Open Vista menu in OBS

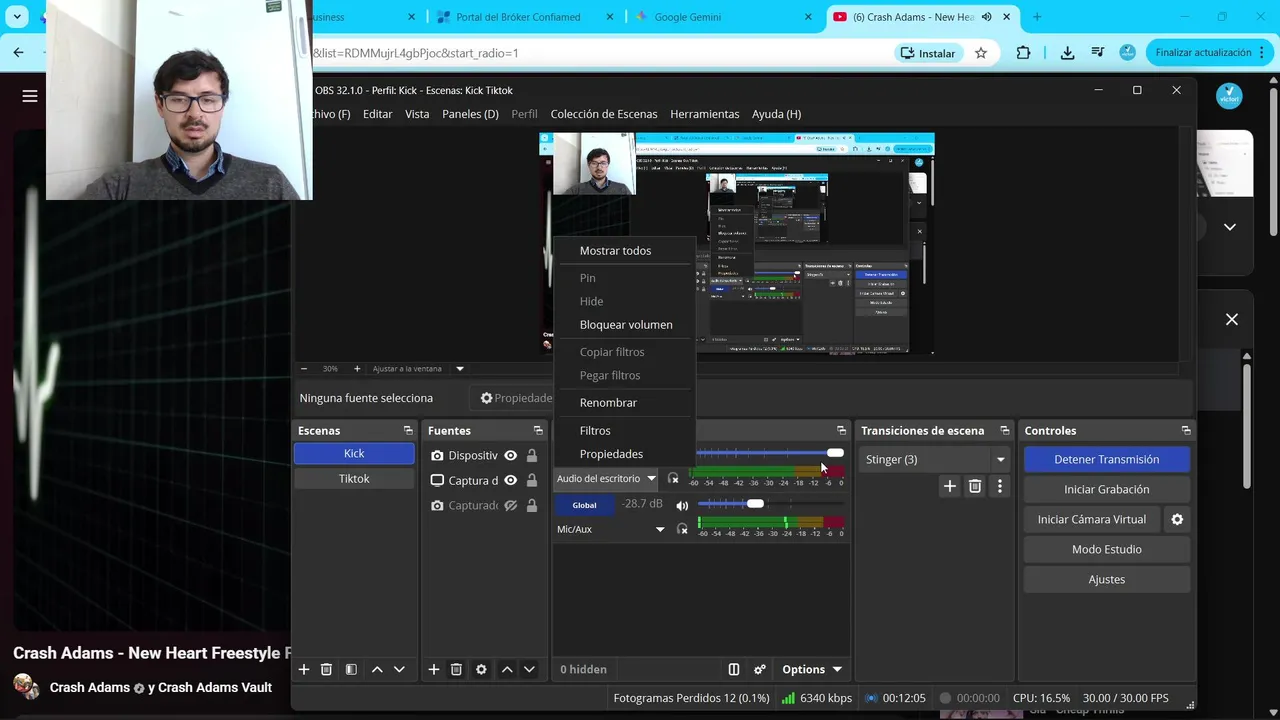tap(417, 114)
